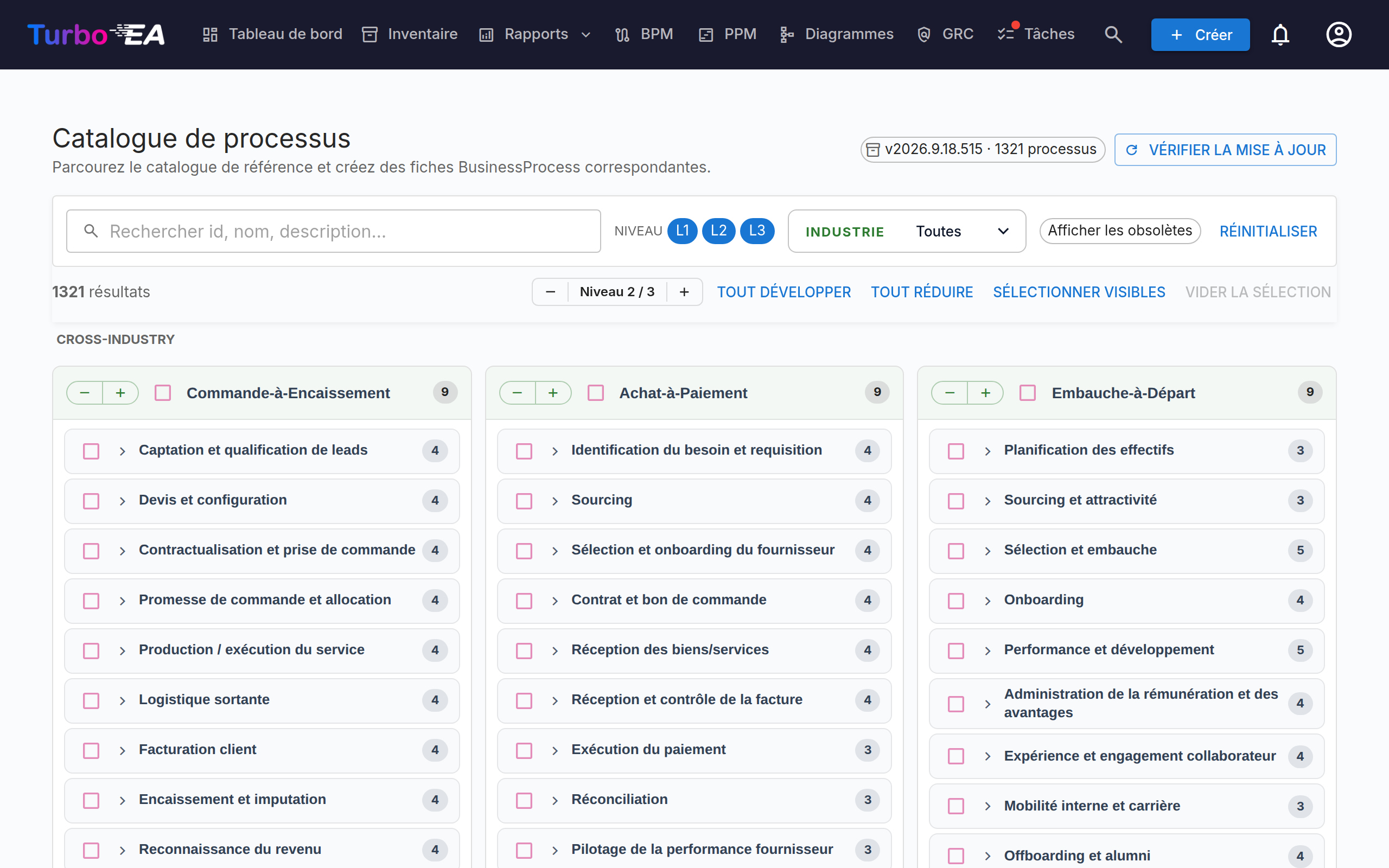Image resolution: width=1389 pixels, height=868 pixels.
Task: Click Promesse de commande et allocation text
Action: pyautogui.click(x=265, y=599)
